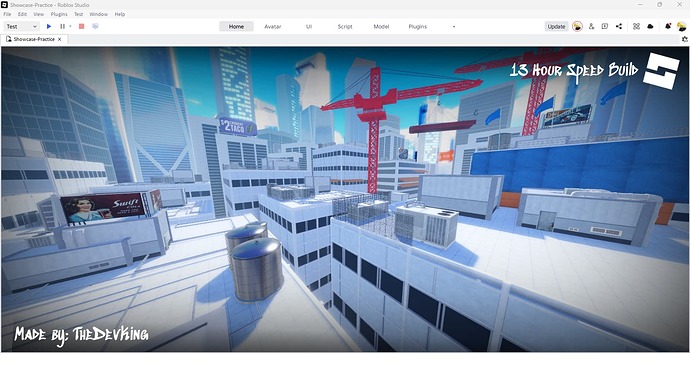This screenshot has height=366, width=690.
Task: Switch to the Avatar ribbon tab
Action: click(273, 26)
